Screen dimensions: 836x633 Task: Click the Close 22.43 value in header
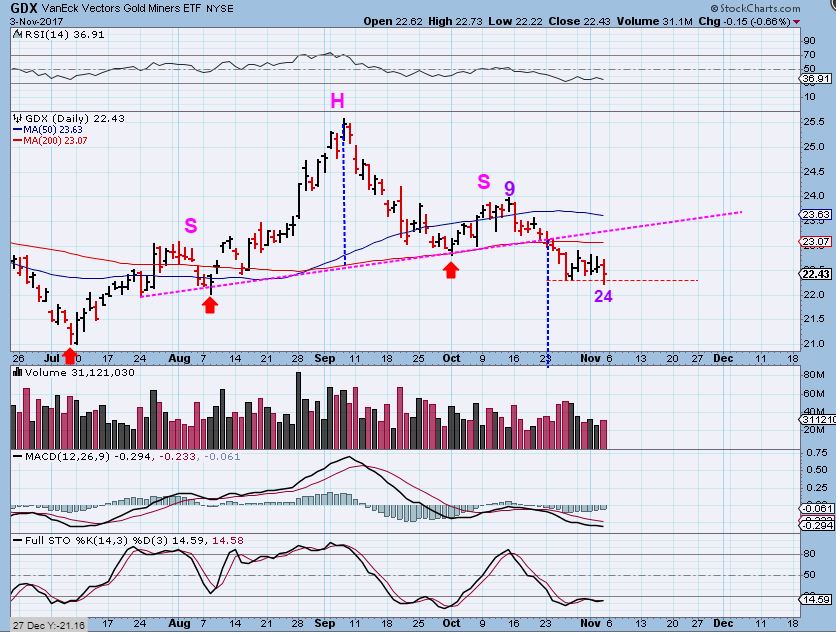point(580,21)
